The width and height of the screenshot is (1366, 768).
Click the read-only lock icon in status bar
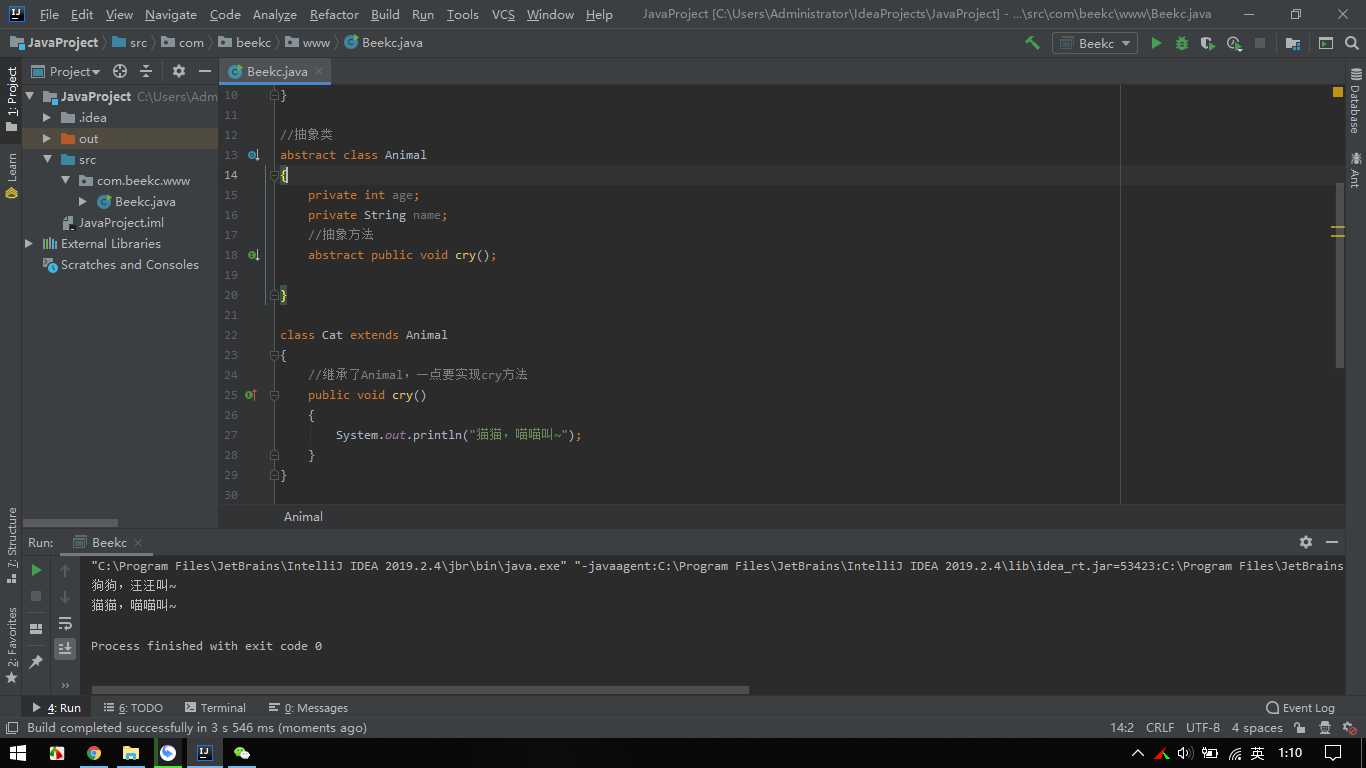[x=1300, y=728]
